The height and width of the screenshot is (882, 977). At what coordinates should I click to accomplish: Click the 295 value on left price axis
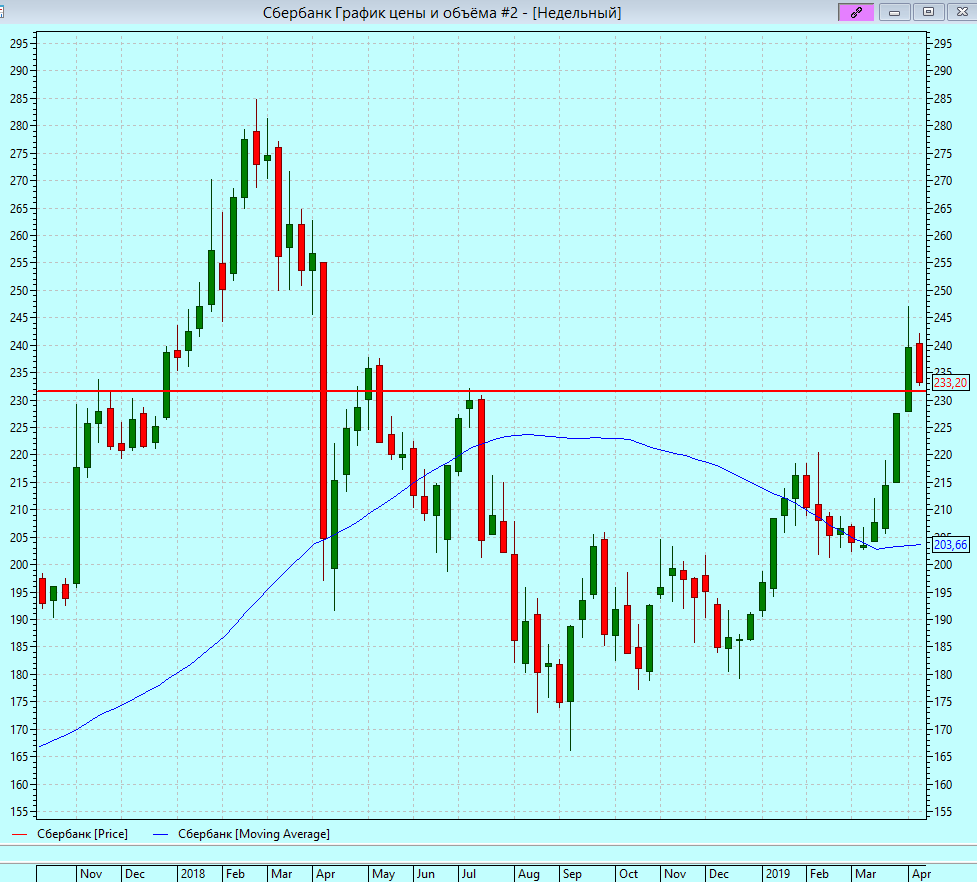pyautogui.click(x=19, y=44)
